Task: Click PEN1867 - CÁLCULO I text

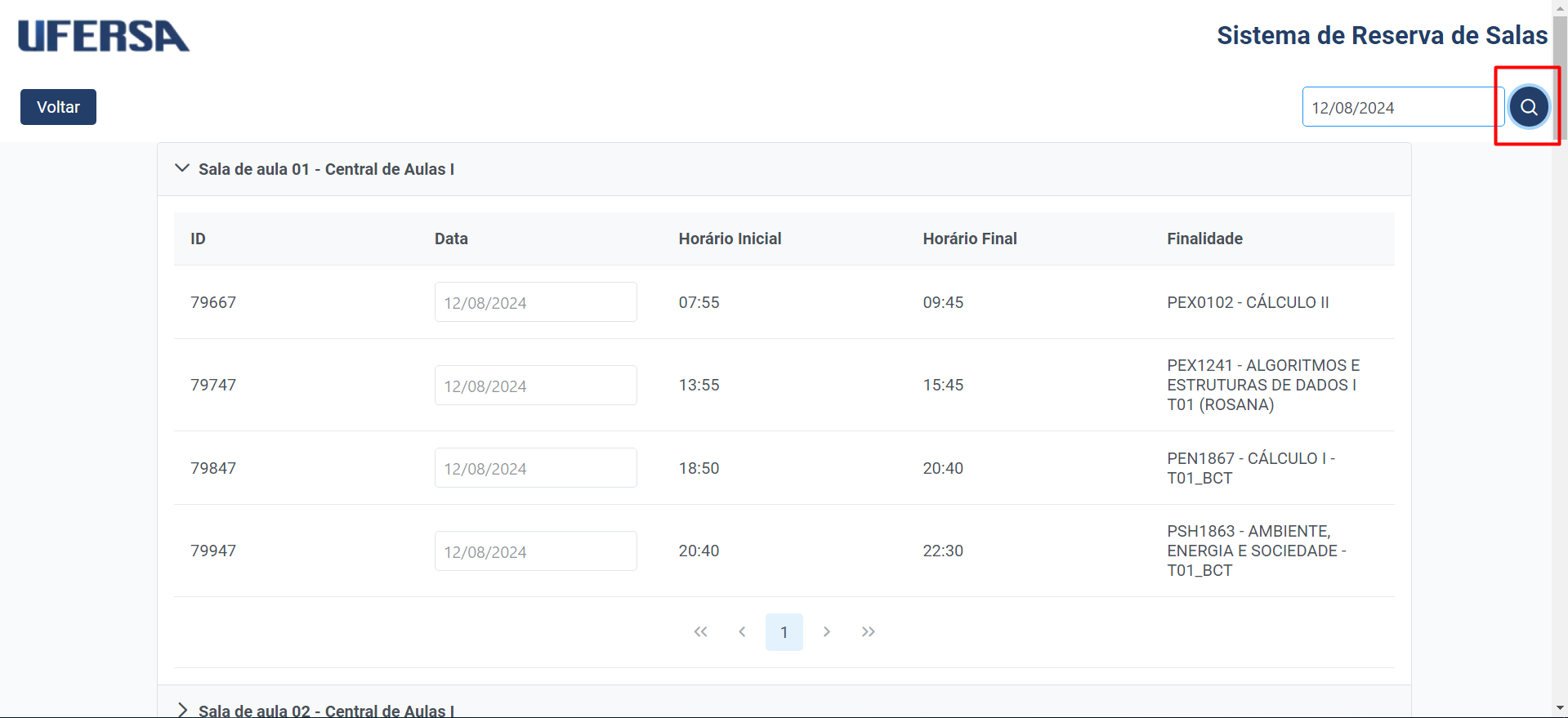Action: [x=1251, y=468]
